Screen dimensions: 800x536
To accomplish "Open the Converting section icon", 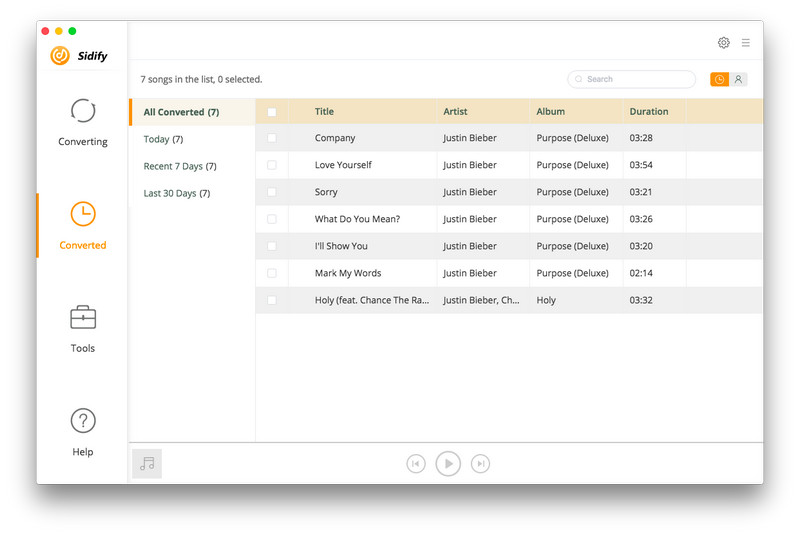I will (83, 111).
